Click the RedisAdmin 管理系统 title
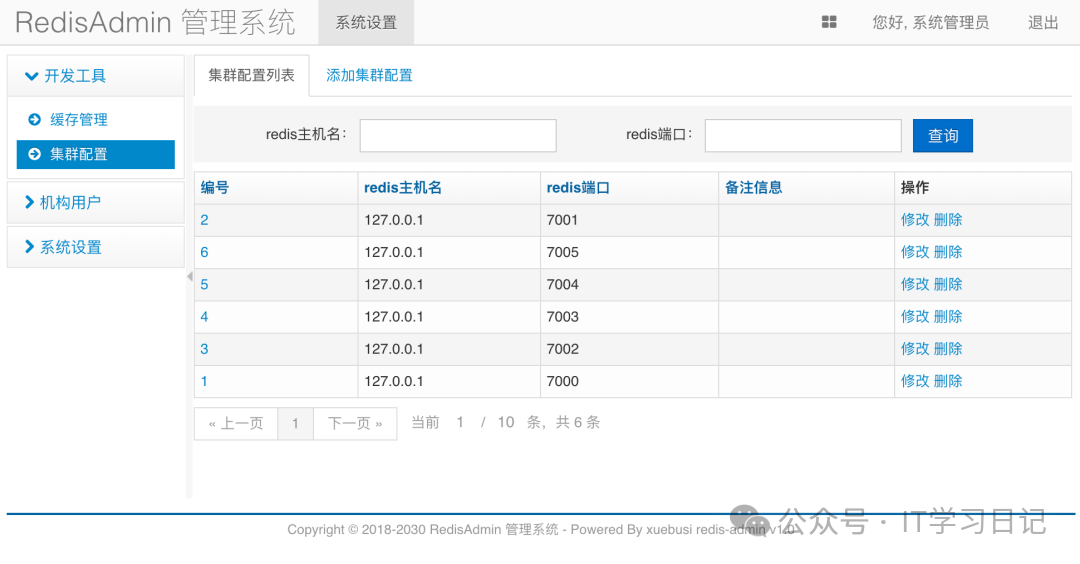 pos(156,23)
